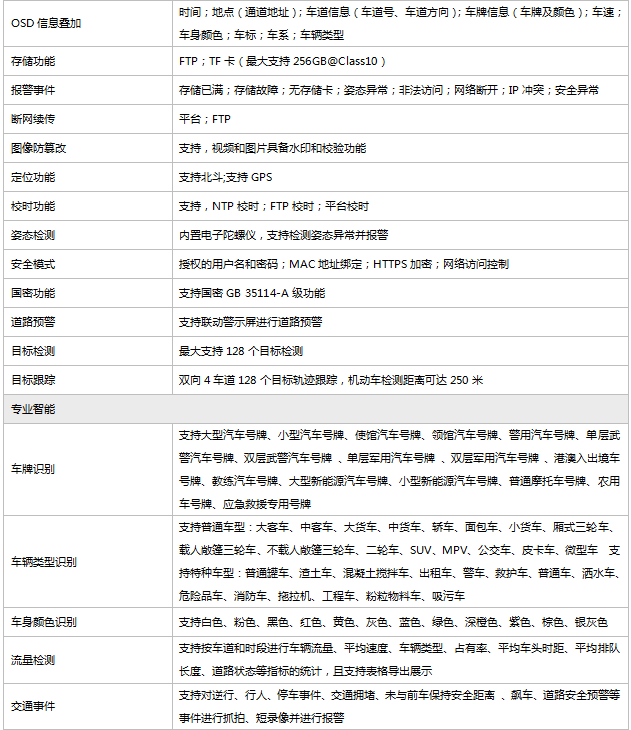Select the 安全模式 label cell
Image resolution: width=631 pixels, height=730 pixels.
32,264
